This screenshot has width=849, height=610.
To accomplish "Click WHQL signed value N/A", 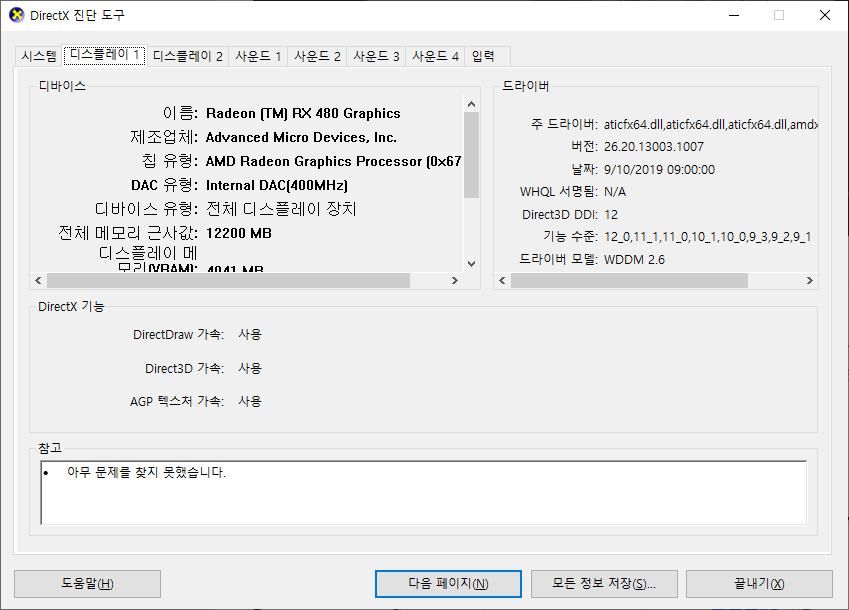I will click(x=615, y=192).
